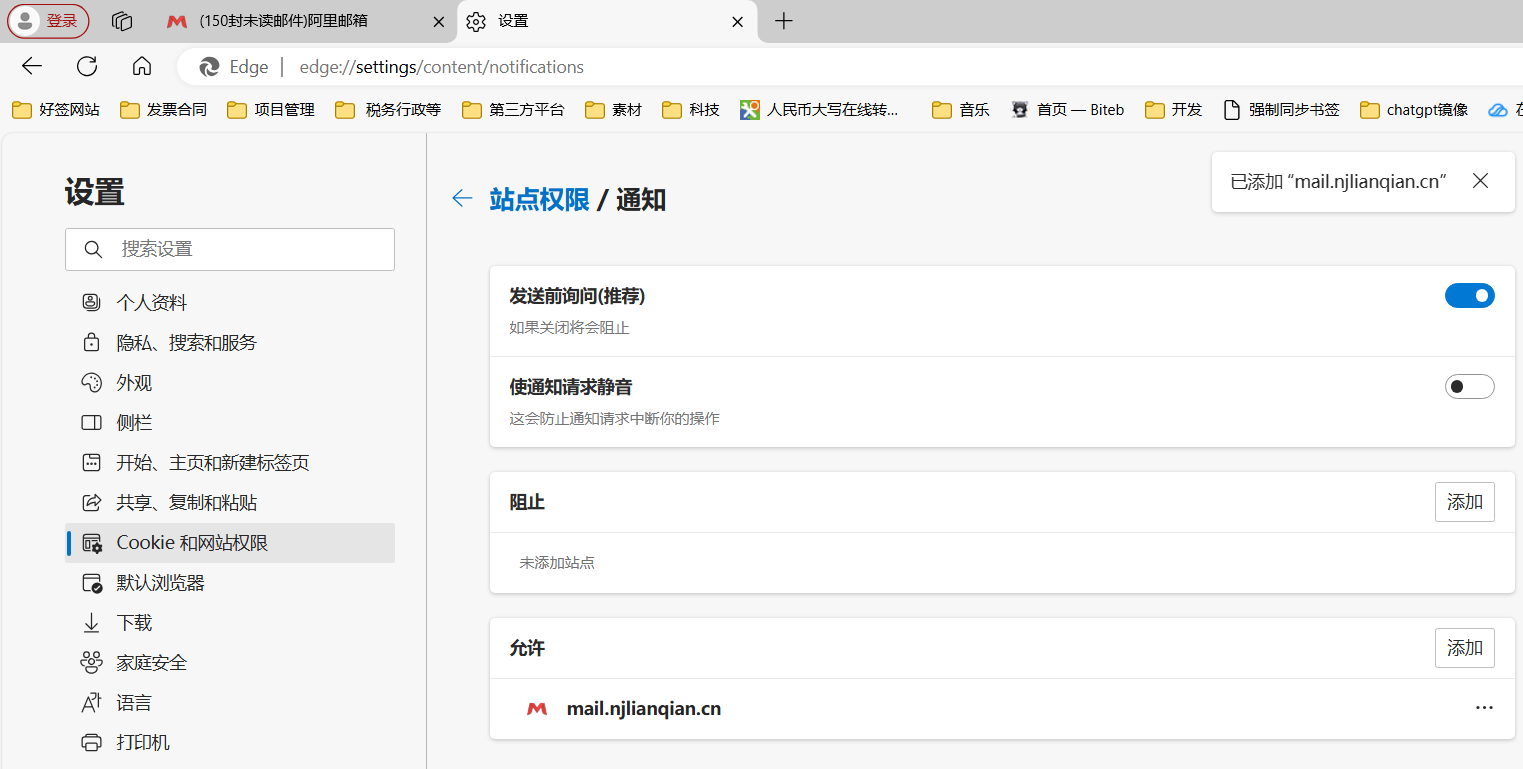Open 语言 settings section
The height and width of the screenshot is (769, 1523).
click(230, 702)
